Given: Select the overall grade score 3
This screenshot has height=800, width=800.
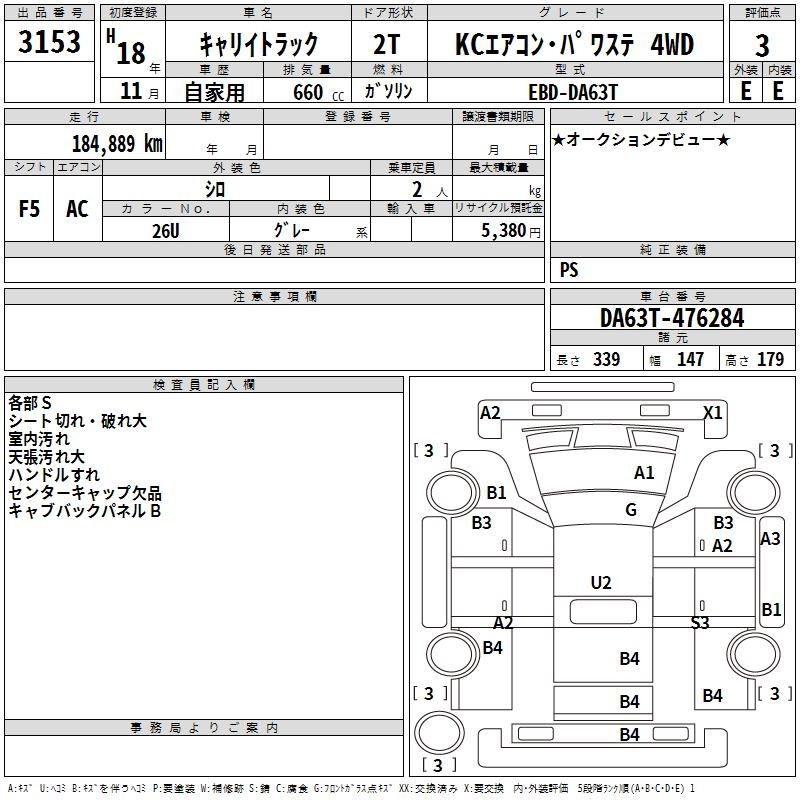Looking at the screenshot, I should pyautogui.click(x=762, y=45).
